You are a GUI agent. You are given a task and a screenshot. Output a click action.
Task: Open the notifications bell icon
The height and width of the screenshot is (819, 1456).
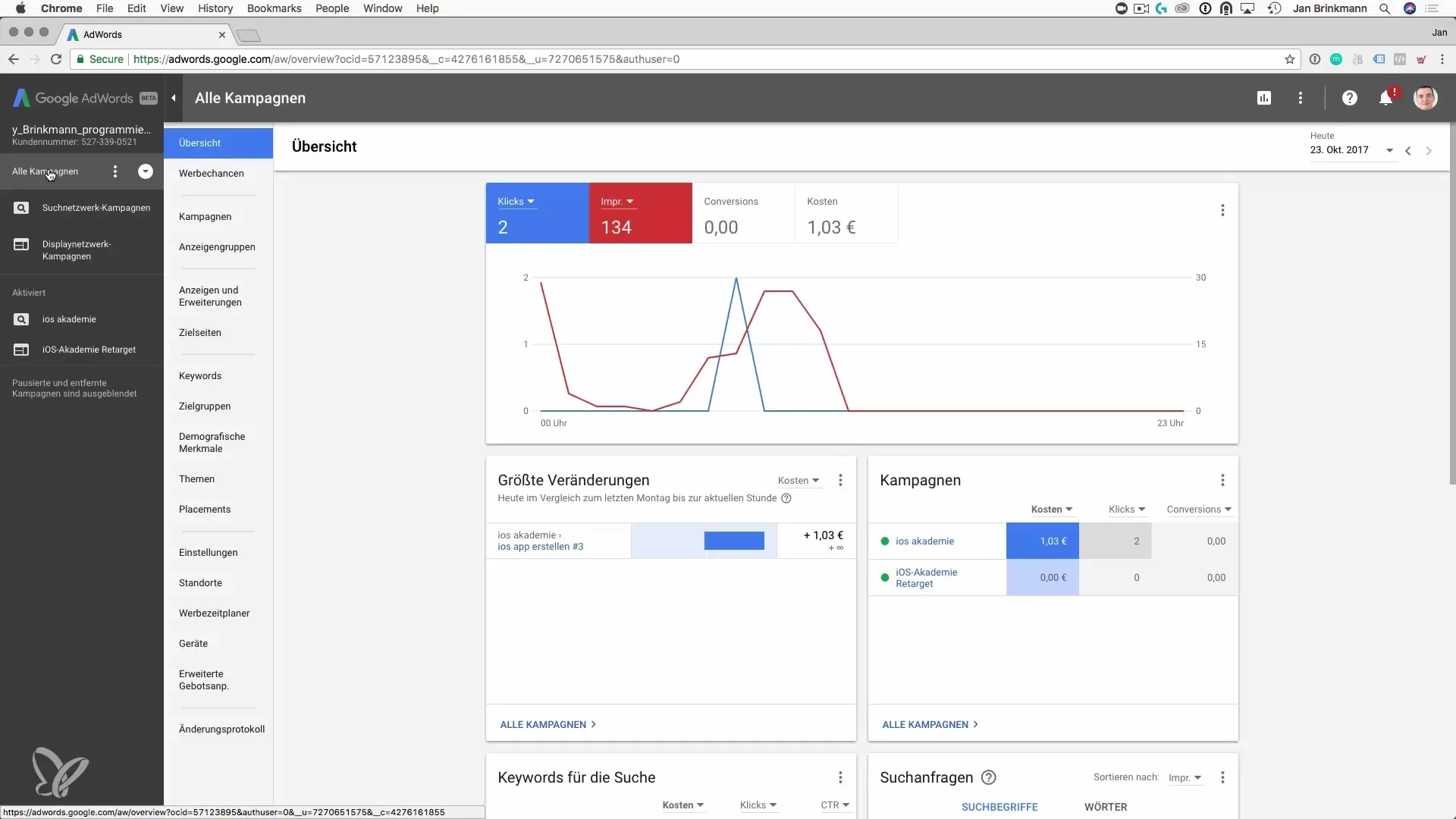(1385, 98)
